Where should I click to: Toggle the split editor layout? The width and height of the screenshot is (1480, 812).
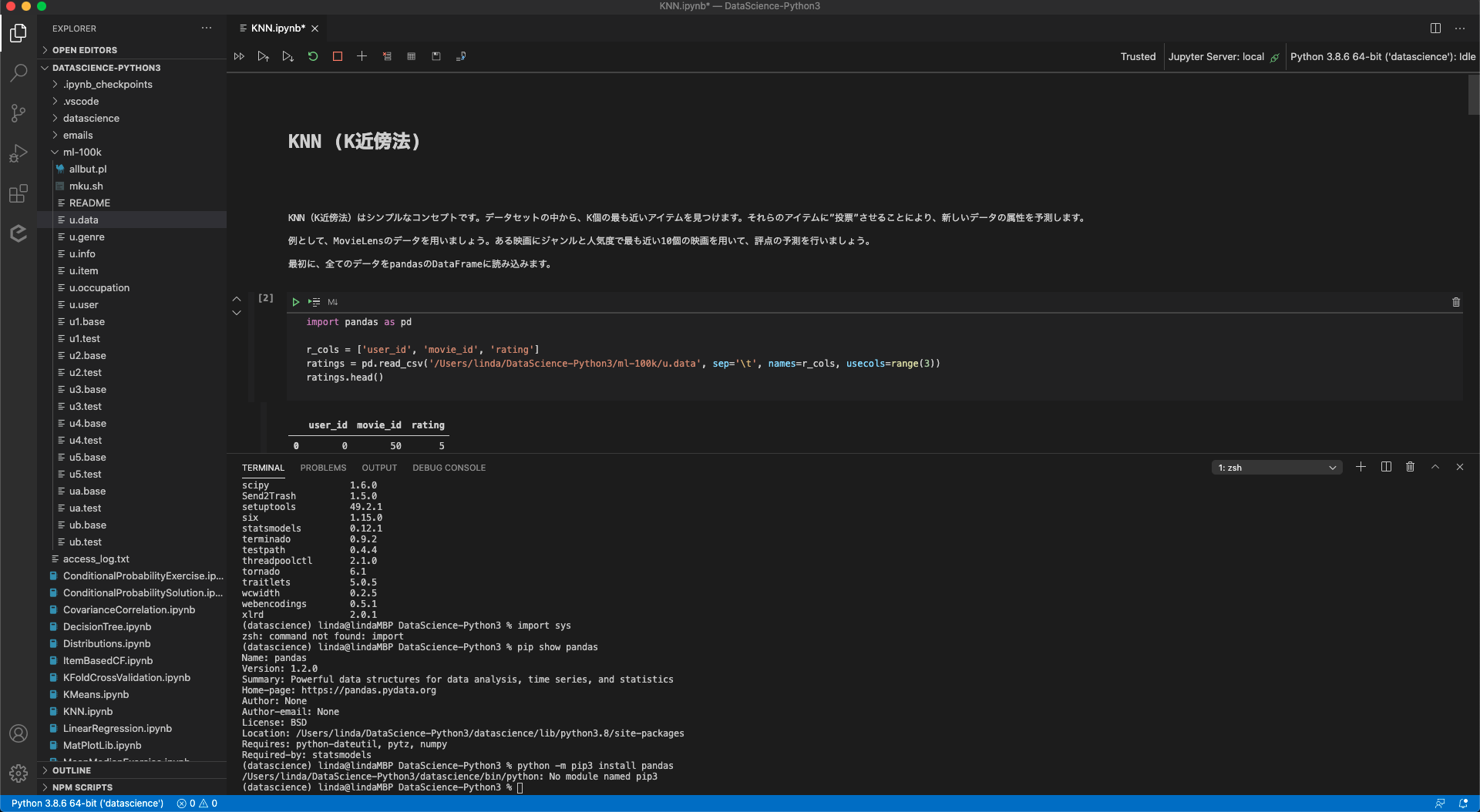tap(1435, 29)
